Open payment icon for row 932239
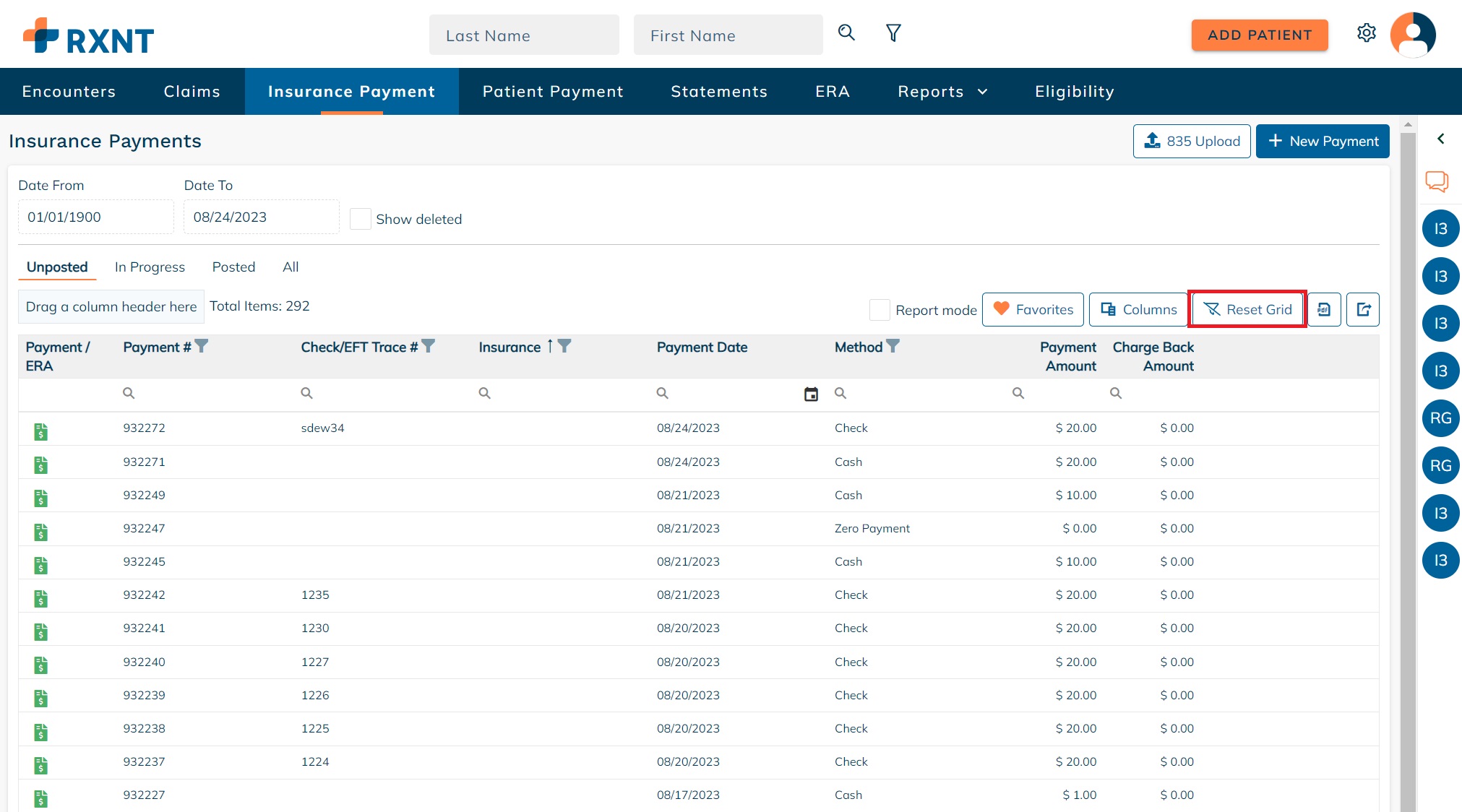The height and width of the screenshot is (812, 1462). (41, 699)
